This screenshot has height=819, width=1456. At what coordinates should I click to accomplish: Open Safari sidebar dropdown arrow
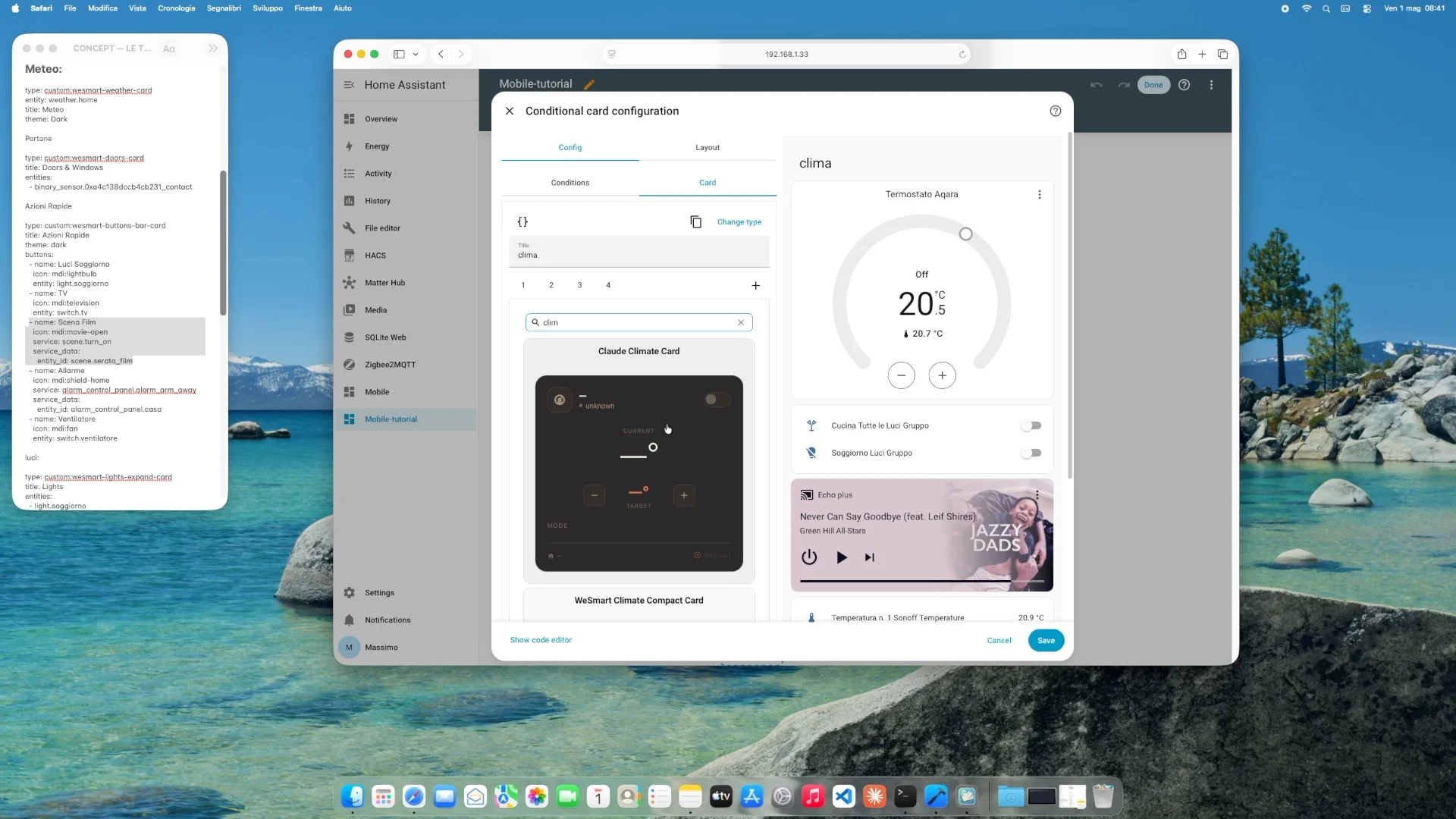coord(416,55)
